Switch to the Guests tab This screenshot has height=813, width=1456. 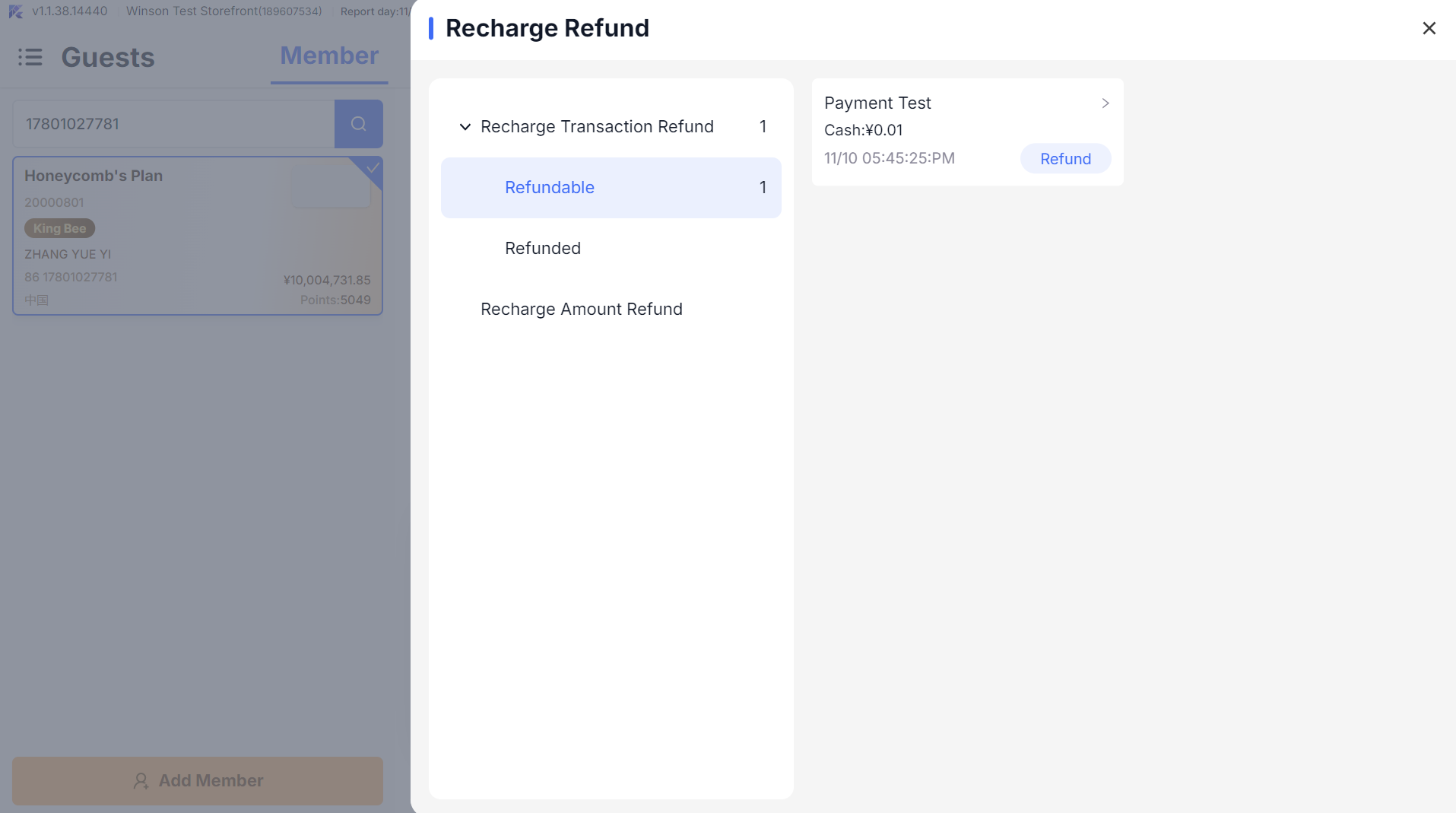tap(107, 58)
